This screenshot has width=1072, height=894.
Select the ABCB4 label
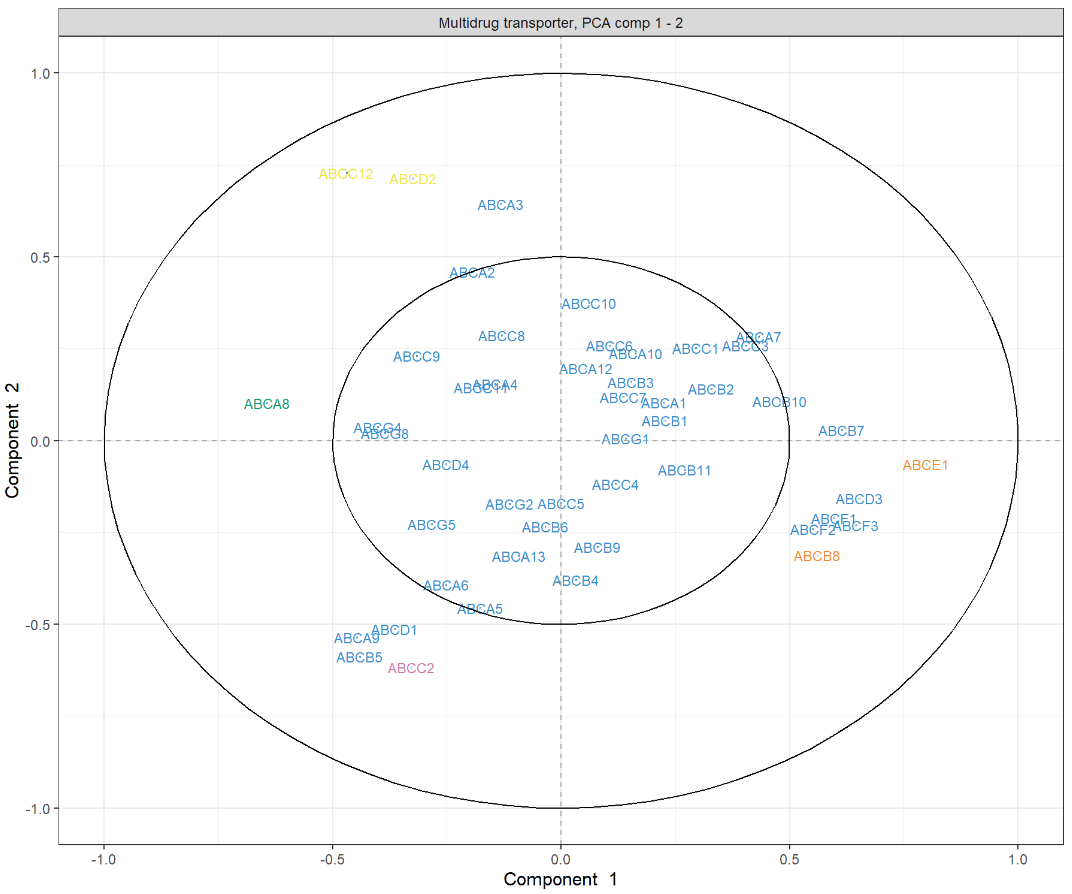pos(575,581)
